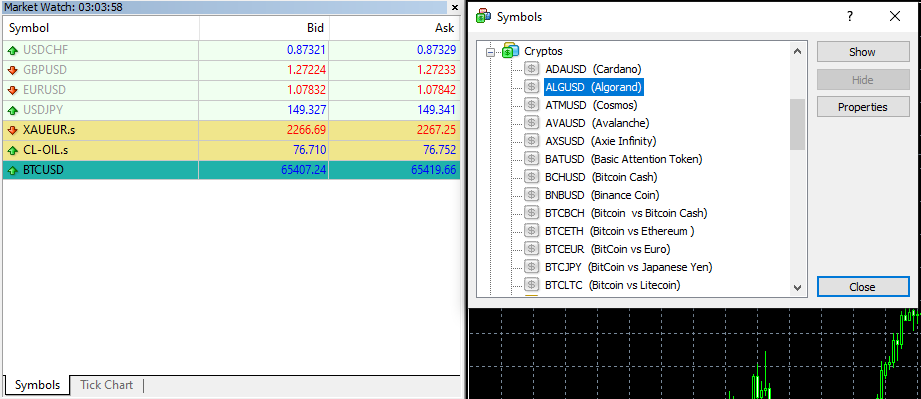Switch to the Tick Chart tab
The width and height of the screenshot is (921, 399).
[x=106, y=385]
